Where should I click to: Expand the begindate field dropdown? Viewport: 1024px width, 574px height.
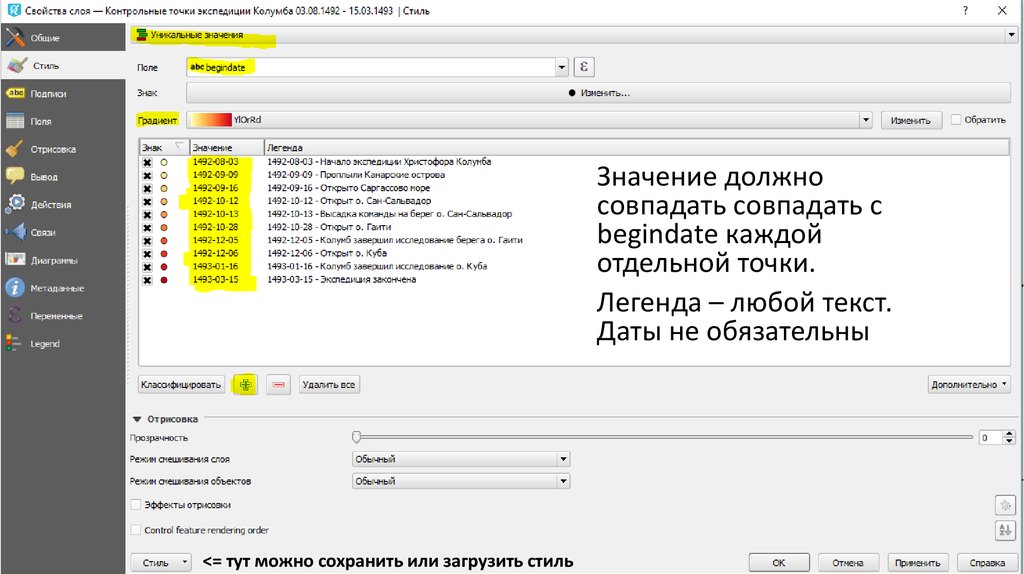(x=562, y=67)
